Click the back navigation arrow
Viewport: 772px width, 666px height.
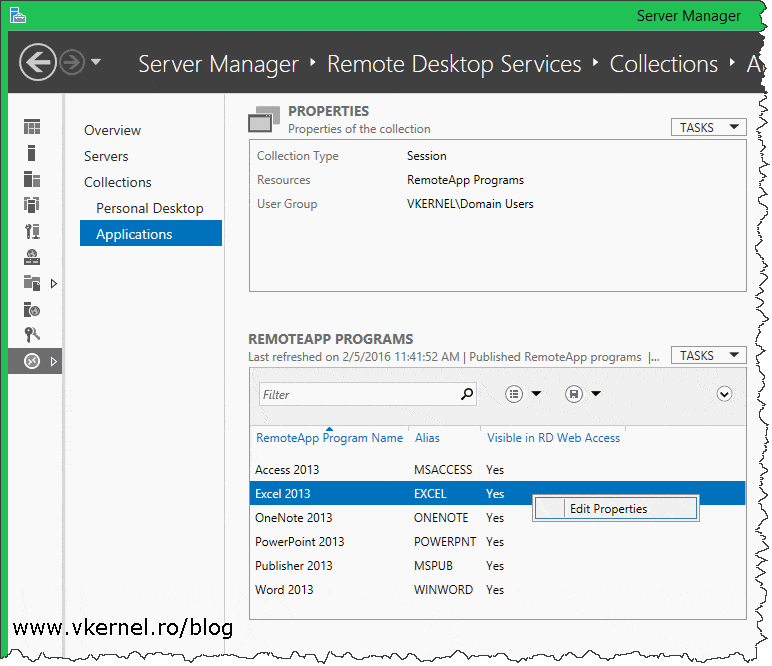37,63
